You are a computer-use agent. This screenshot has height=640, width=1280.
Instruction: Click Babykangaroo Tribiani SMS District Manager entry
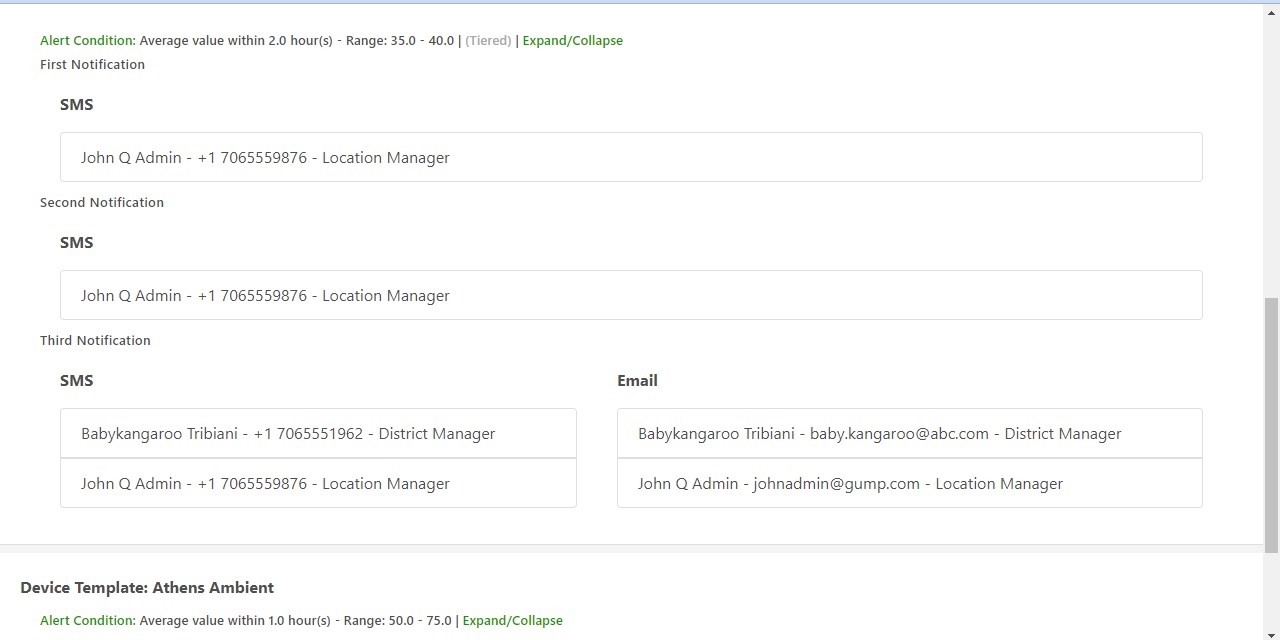pyautogui.click(x=318, y=433)
